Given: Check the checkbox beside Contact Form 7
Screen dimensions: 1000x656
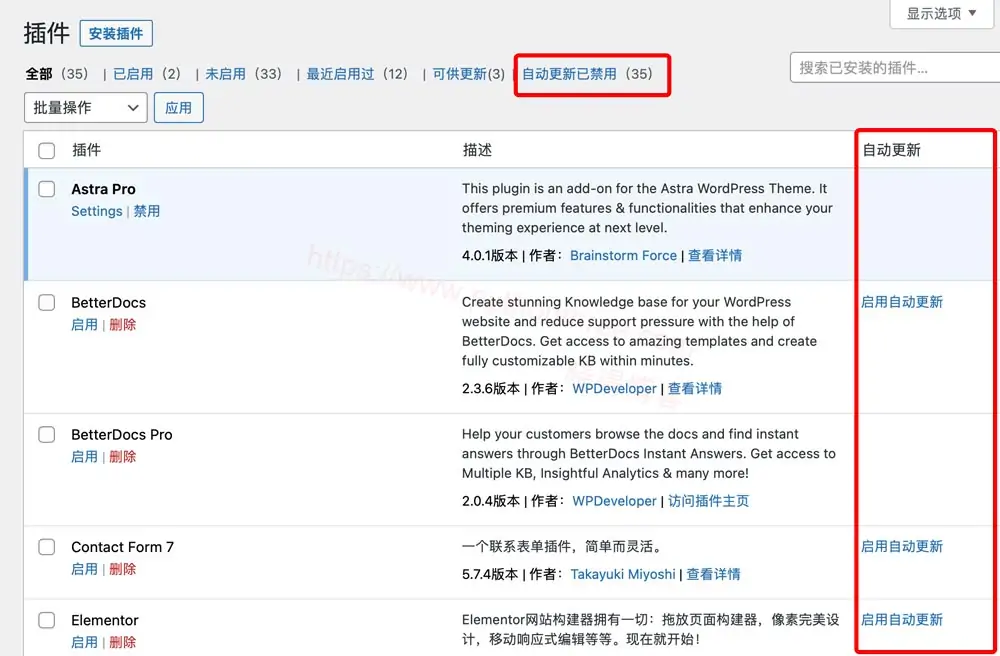Looking at the screenshot, I should (x=46, y=546).
